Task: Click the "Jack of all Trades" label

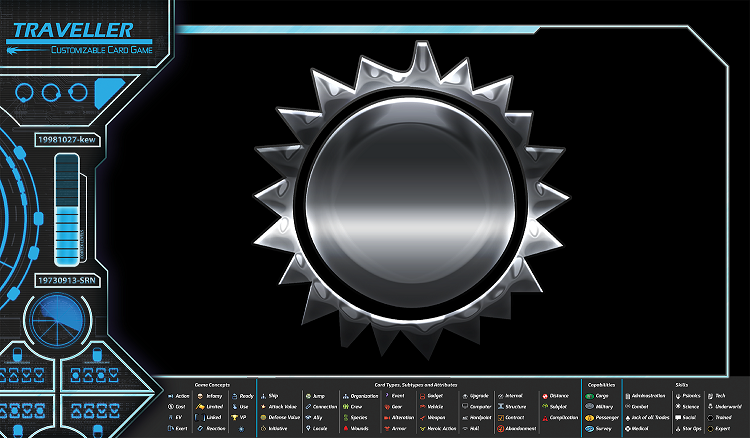Action: click(x=651, y=417)
